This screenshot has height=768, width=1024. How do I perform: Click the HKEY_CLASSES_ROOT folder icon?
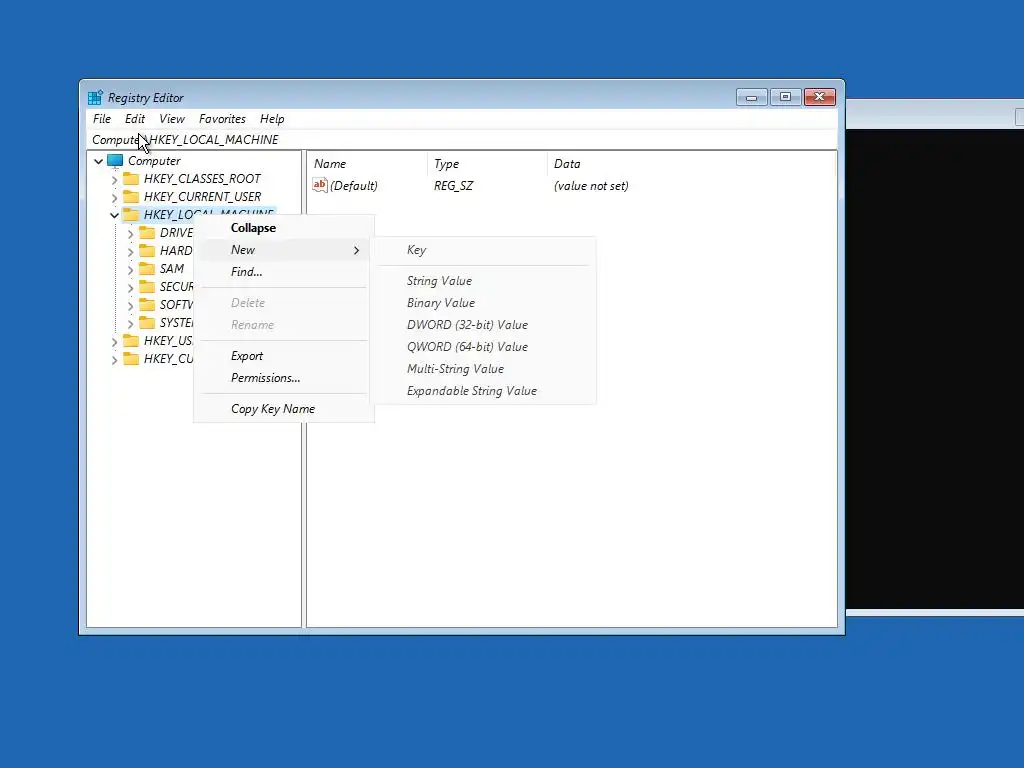point(131,179)
